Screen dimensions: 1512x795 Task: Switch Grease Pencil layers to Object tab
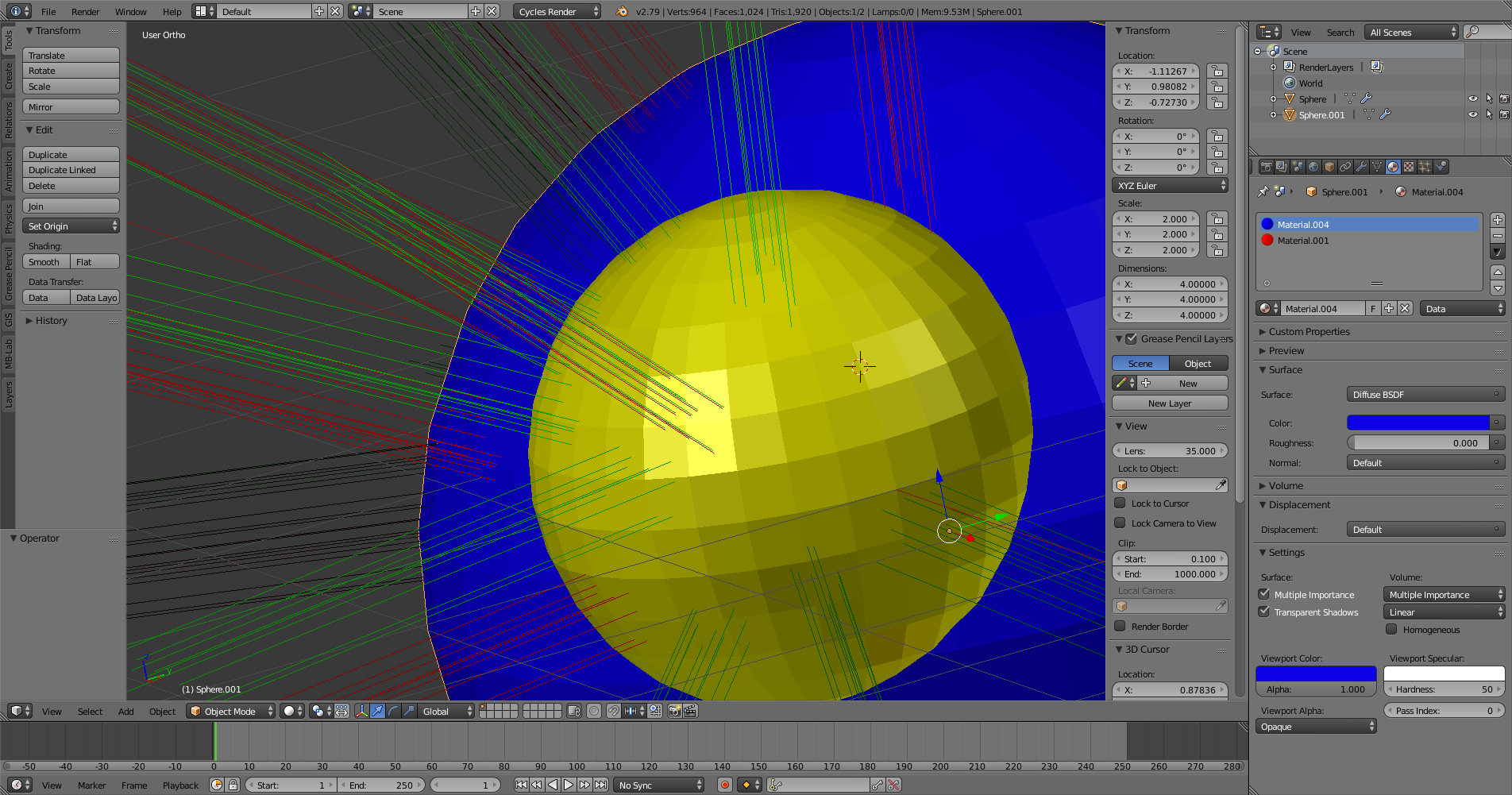point(1198,363)
